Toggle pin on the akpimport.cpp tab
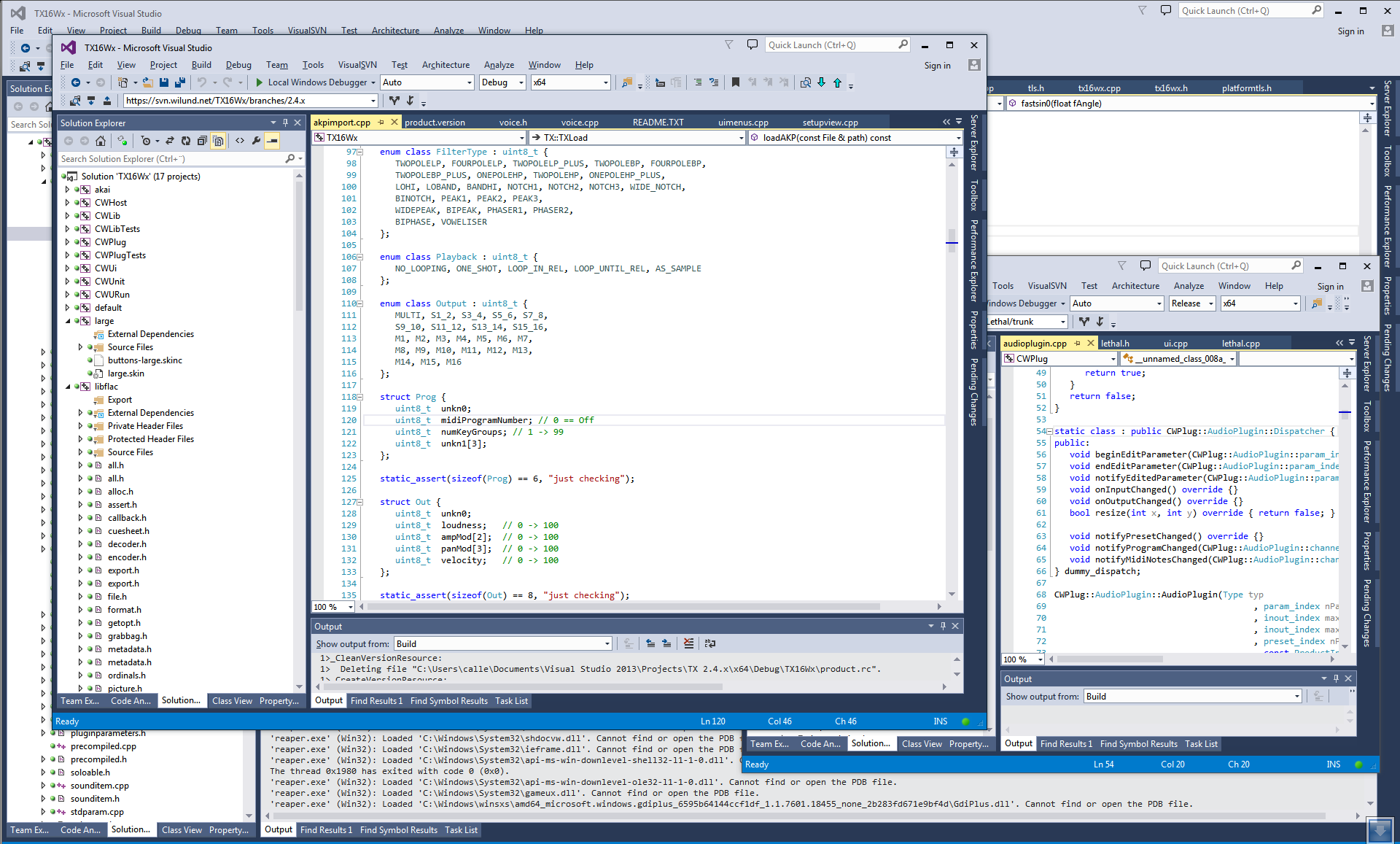Screen dimensions: 1400x844 (381, 122)
